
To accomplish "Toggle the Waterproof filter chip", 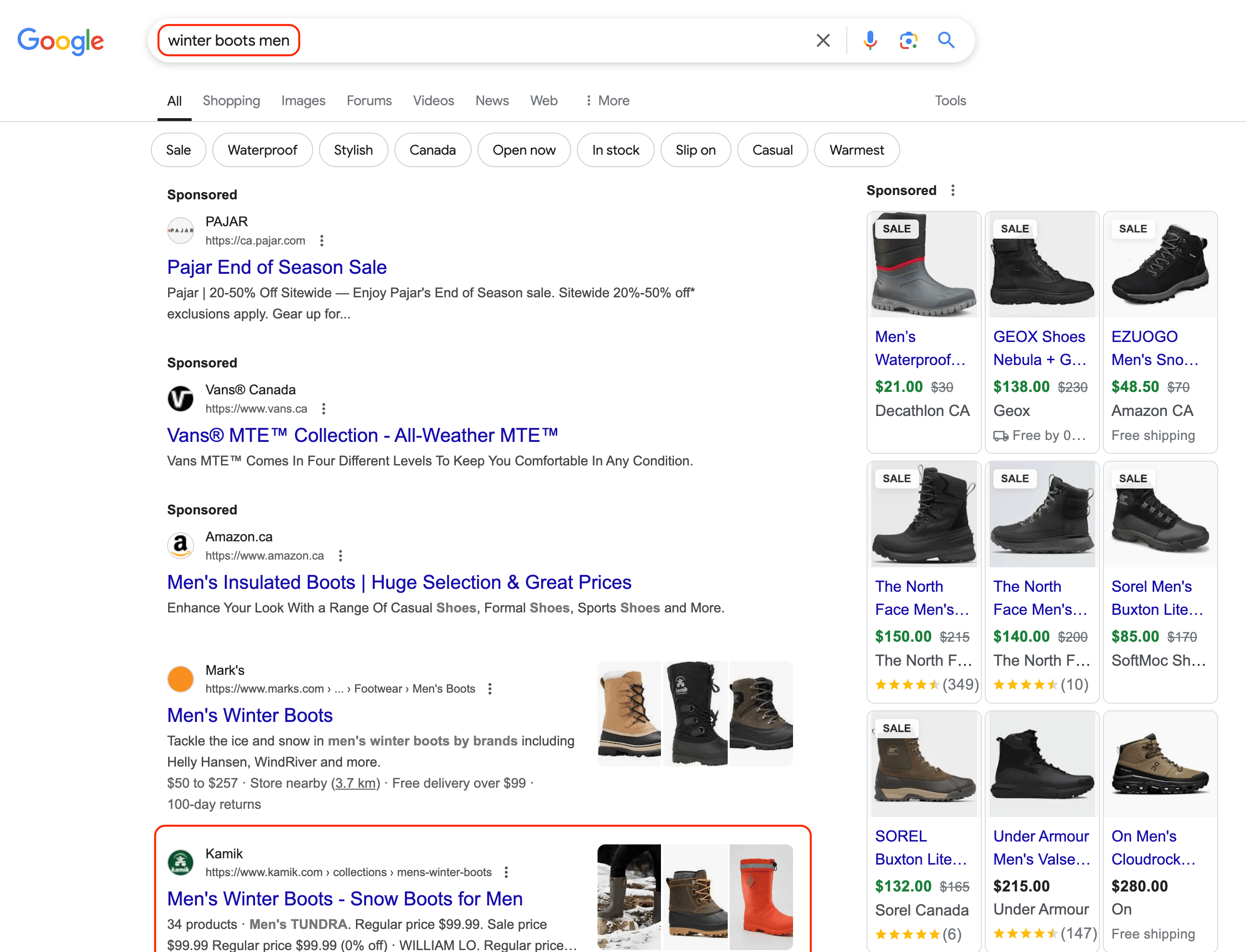I will pyautogui.click(x=262, y=150).
